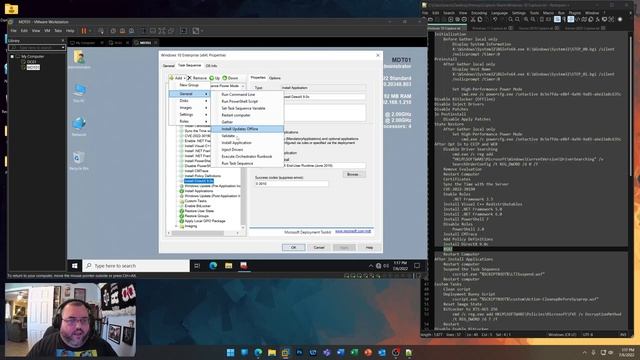Select Validate menu entry
The width and height of the screenshot is (640, 360).
point(247,136)
